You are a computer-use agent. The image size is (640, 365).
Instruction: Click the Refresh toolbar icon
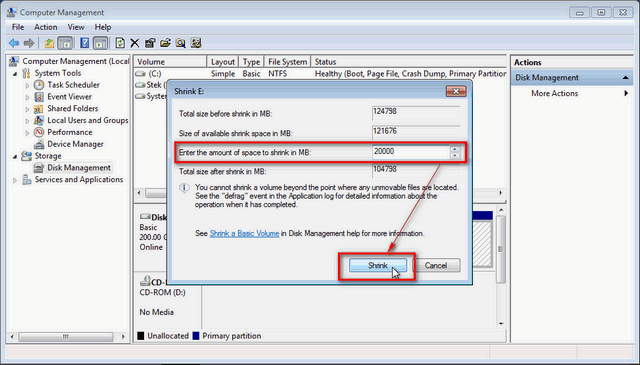coord(120,43)
